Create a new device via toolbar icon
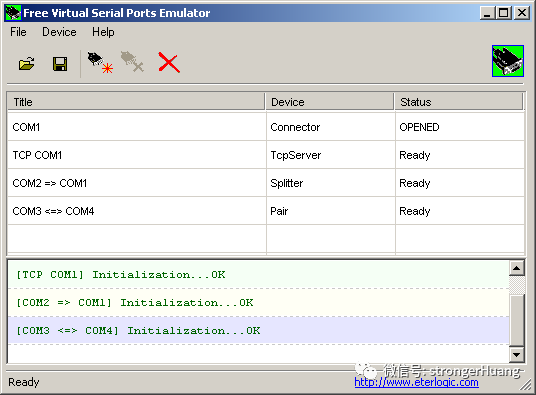Screen dimensions: 536x395 (x=100, y=62)
